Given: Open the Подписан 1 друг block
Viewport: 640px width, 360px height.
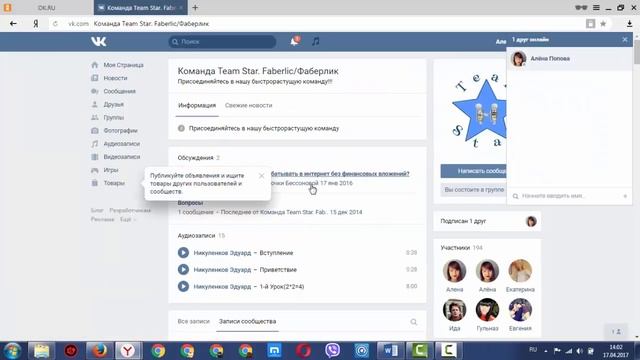Looking at the screenshot, I should (487, 221).
